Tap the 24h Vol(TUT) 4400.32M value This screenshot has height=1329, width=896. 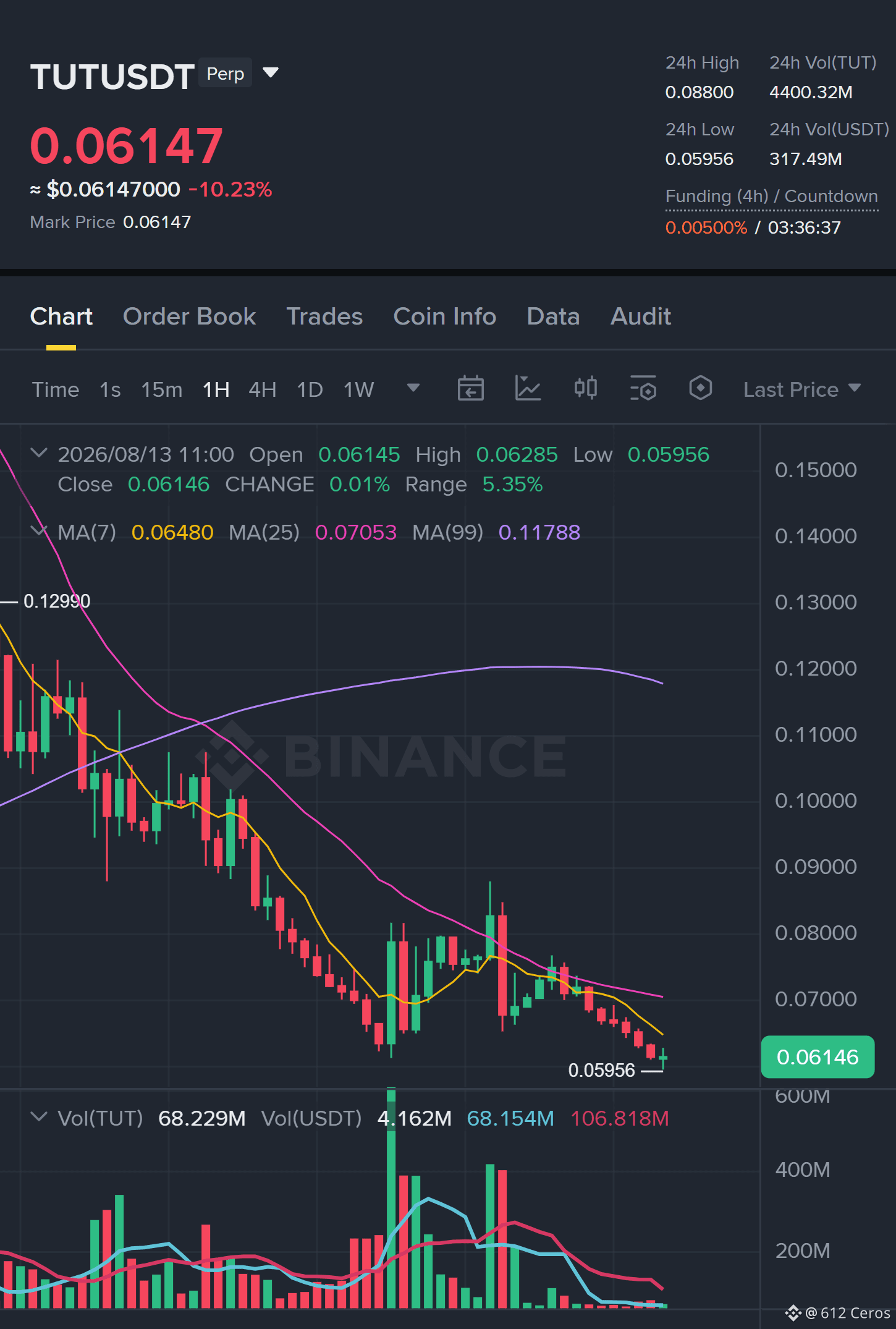[x=811, y=92]
